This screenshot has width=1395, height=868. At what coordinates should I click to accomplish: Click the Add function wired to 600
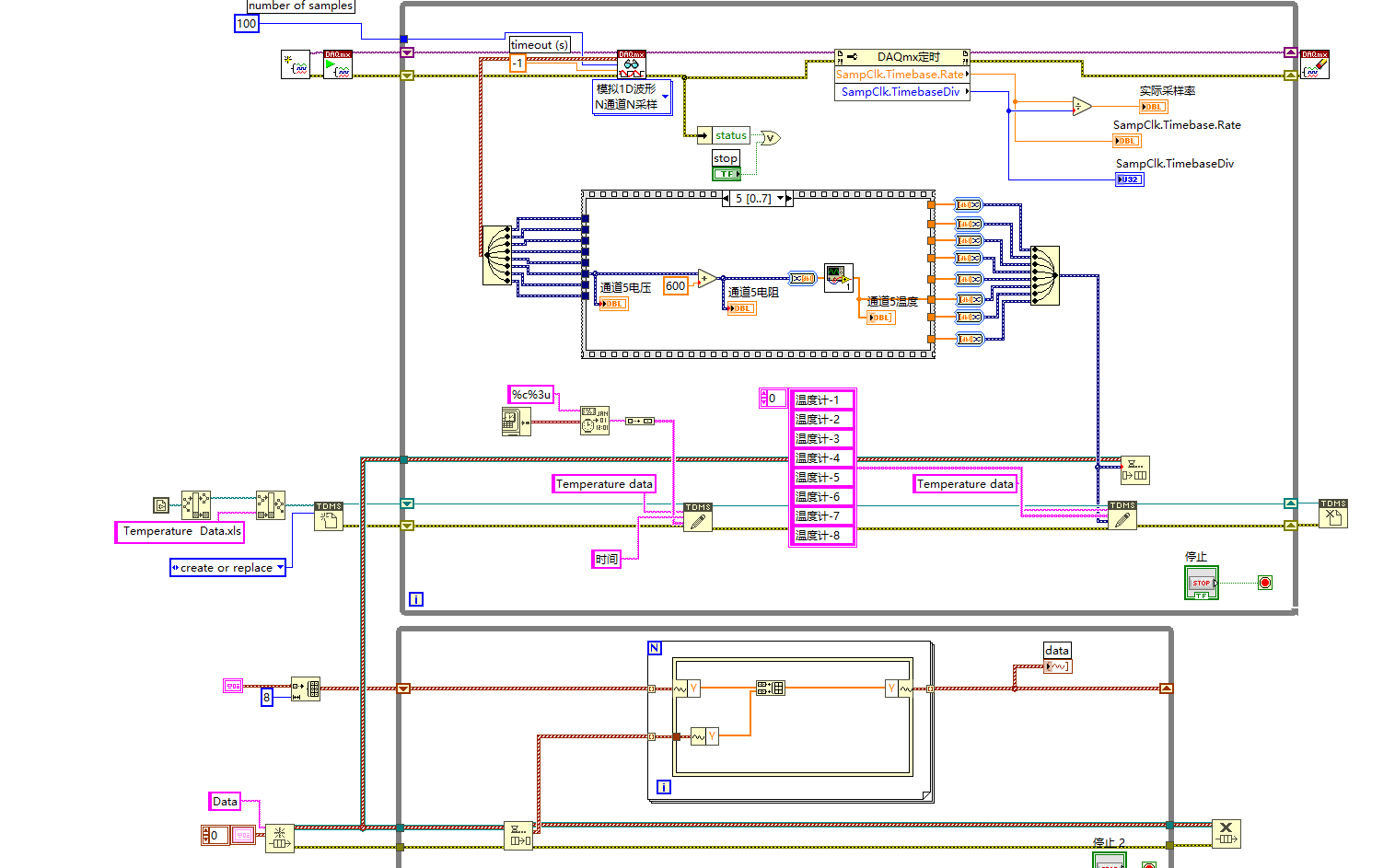[707, 279]
